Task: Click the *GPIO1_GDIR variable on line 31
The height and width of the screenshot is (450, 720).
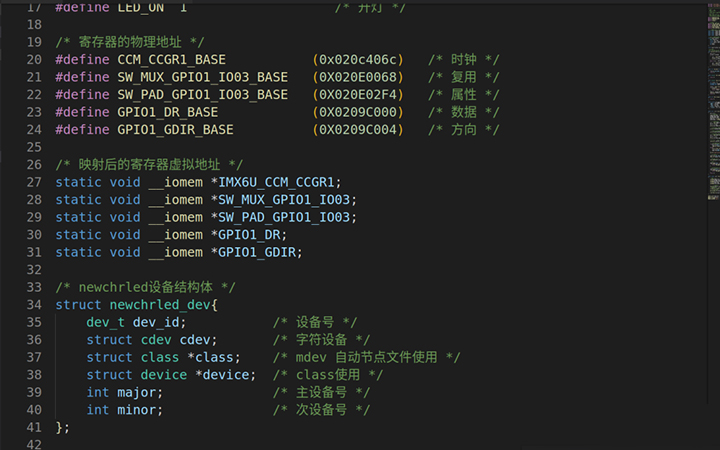Action: click(257, 252)
